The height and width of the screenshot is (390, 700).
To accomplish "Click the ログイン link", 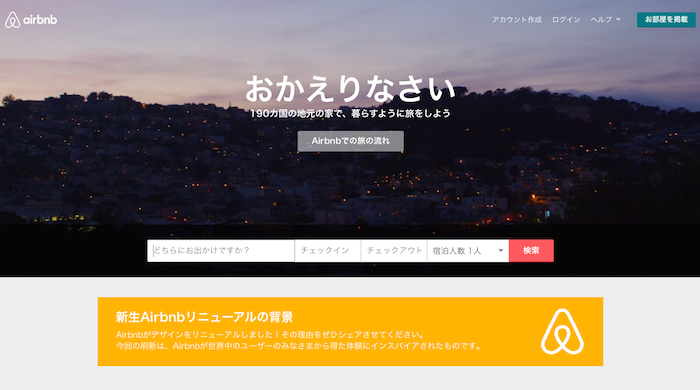I will (566, 20).
